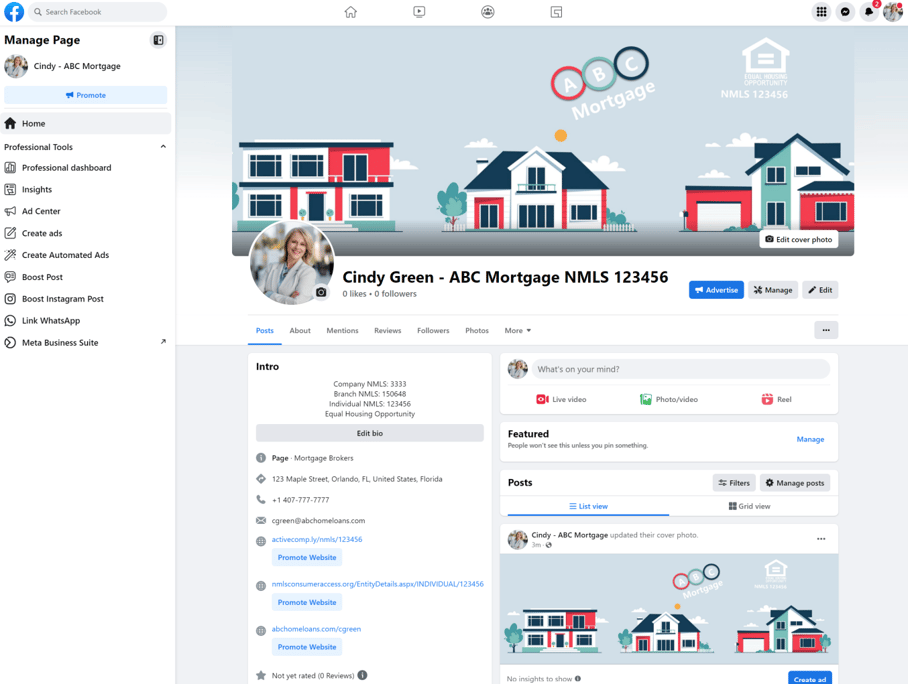Viewport: 908px width, 684px height.
Task: Open Watch from the top navigation
Action: (x=419, y=11)
